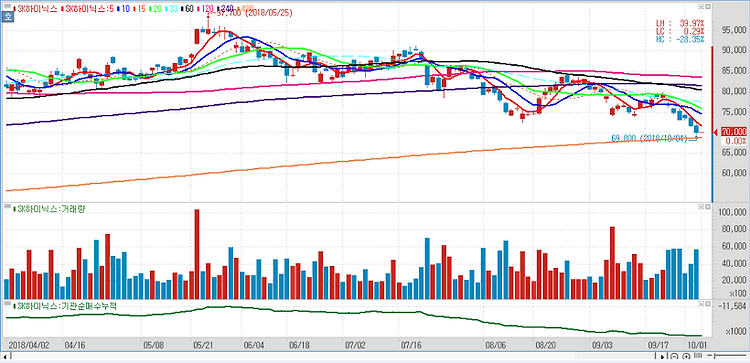This screenshot has width=750, height=363.
Task: Select the pink 120 moving average legend
Action: pos(205,9)
